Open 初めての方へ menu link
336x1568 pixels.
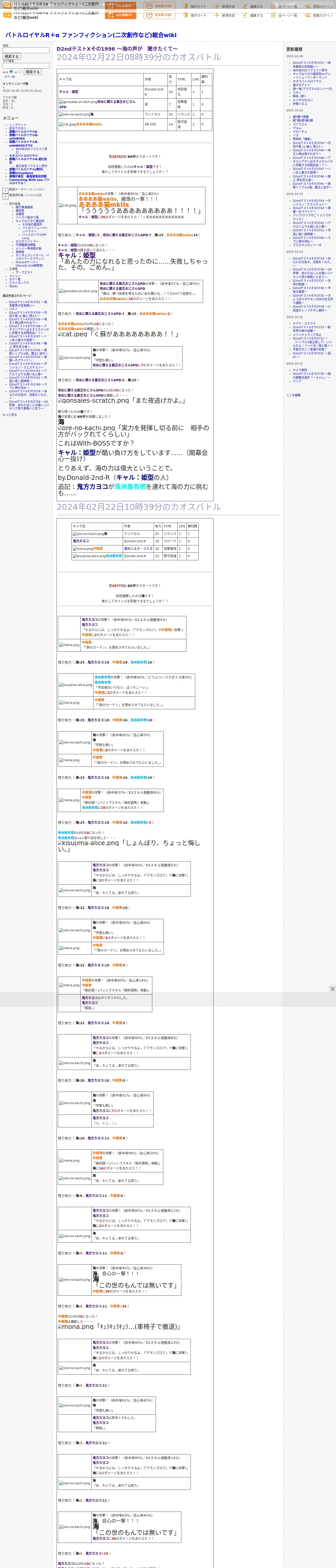(x=18, y=128)
